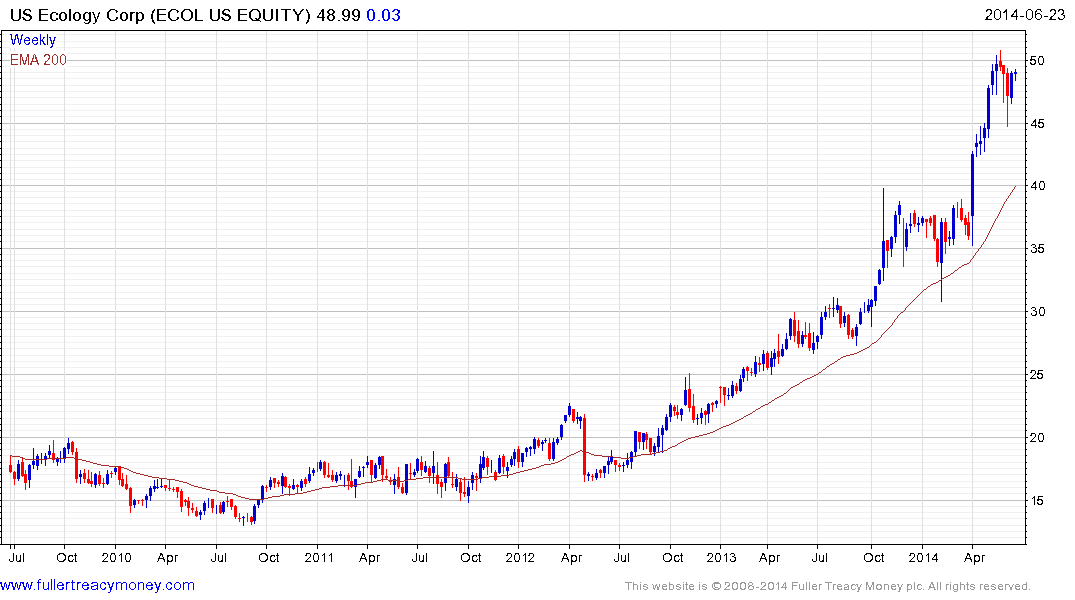Click the 20 price axis label
Viewport: 1075px width, 600px height.
[1037, 437]
